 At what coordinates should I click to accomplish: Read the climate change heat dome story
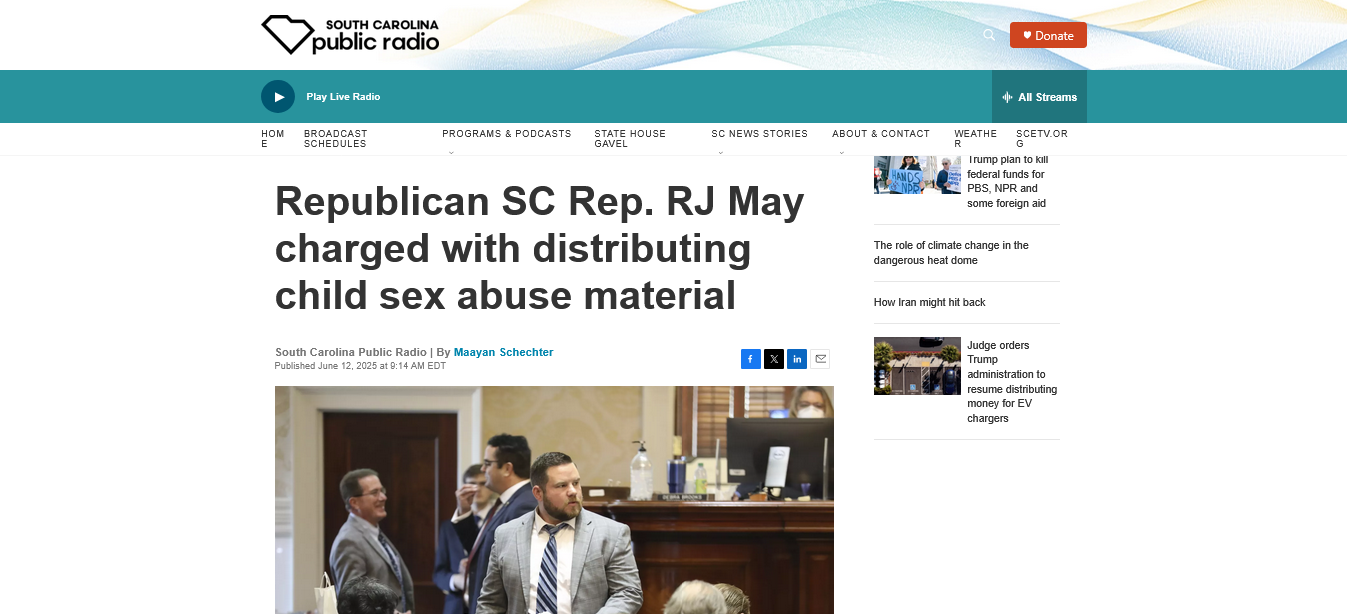(x=951, y=253)
